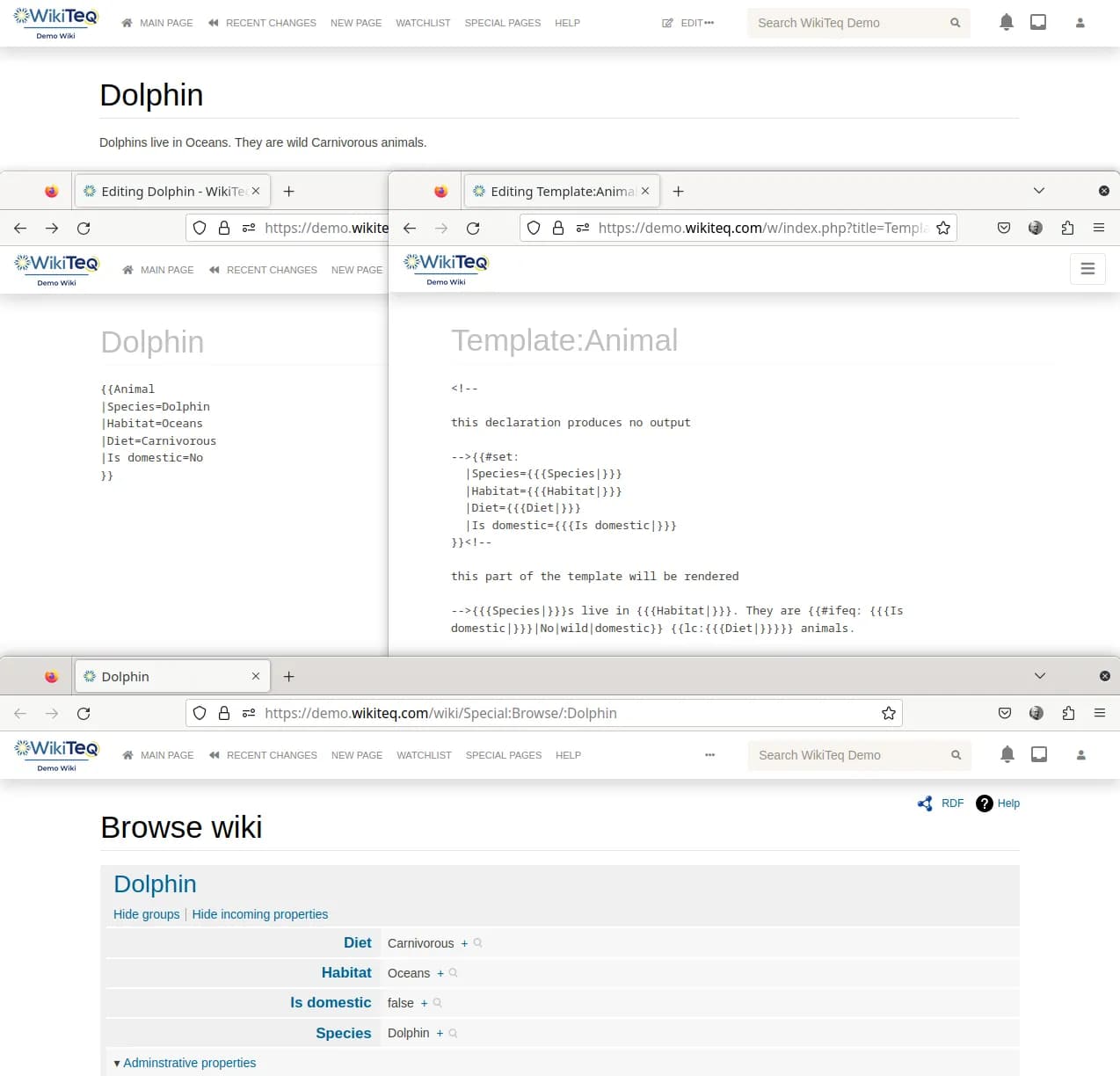Toggle Hide incoming properties

259,914
